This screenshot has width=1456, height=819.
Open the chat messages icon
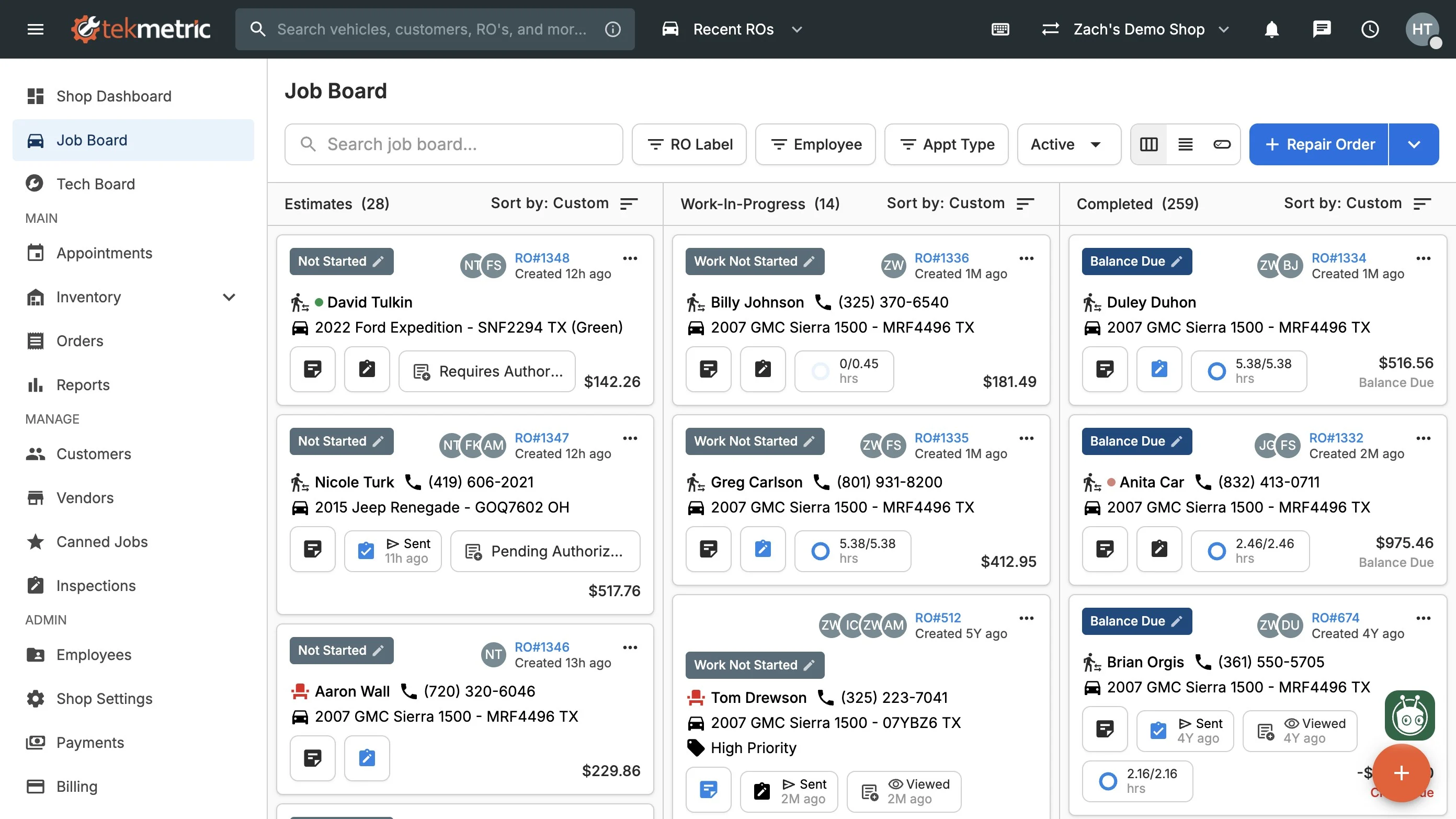pos(1321,29)
